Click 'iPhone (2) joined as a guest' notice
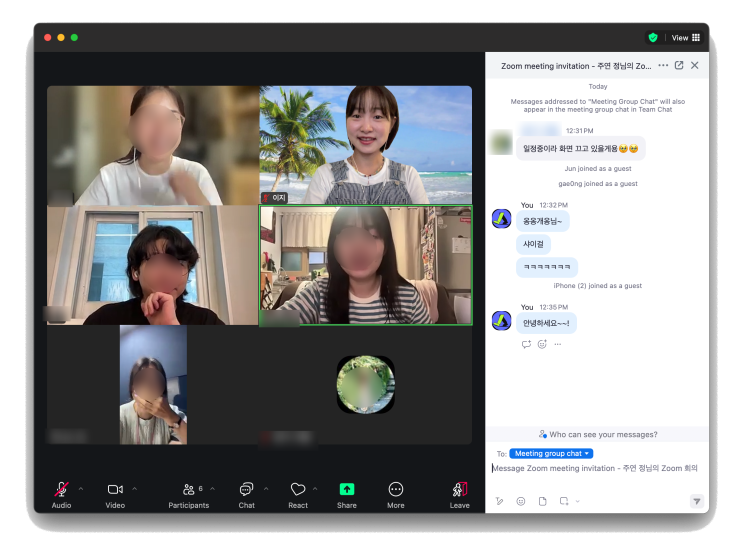This screenshot has height=558, width=743. tap(598, 286)
